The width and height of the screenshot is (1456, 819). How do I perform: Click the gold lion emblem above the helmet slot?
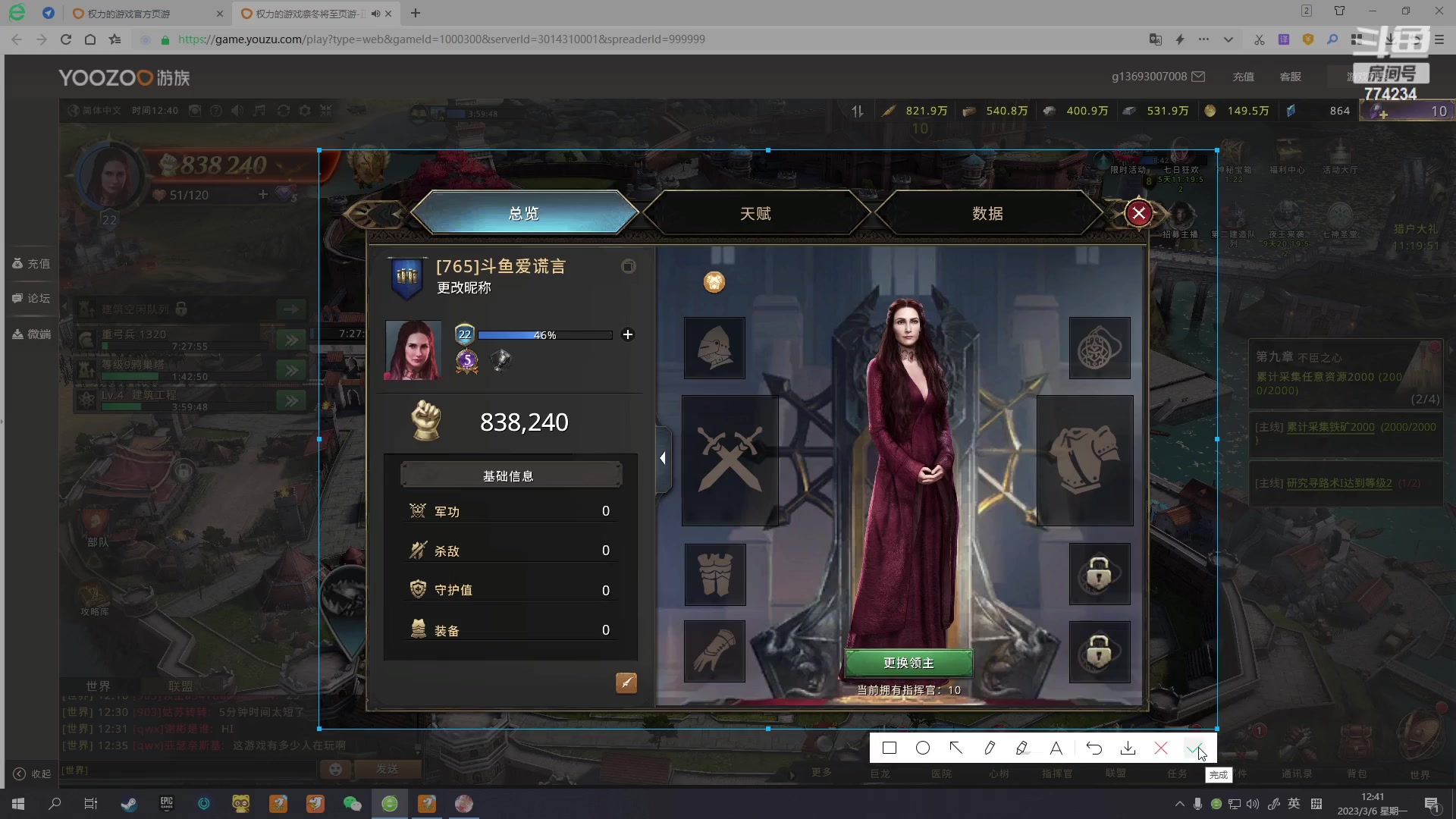pos(714,282)
